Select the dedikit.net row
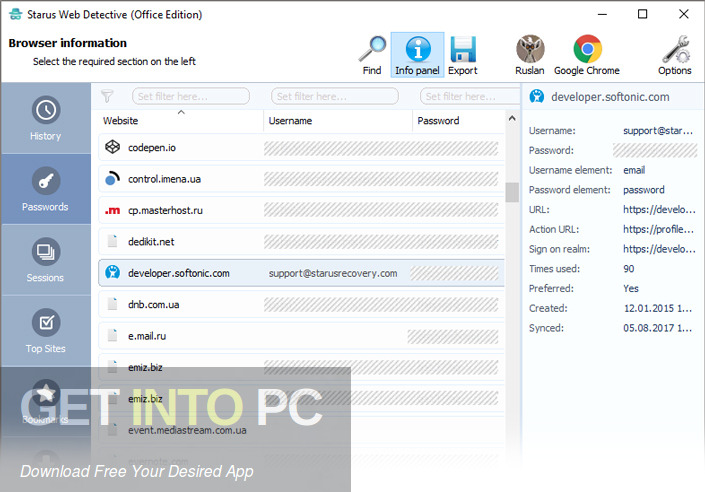 click(x=301, y=242)
